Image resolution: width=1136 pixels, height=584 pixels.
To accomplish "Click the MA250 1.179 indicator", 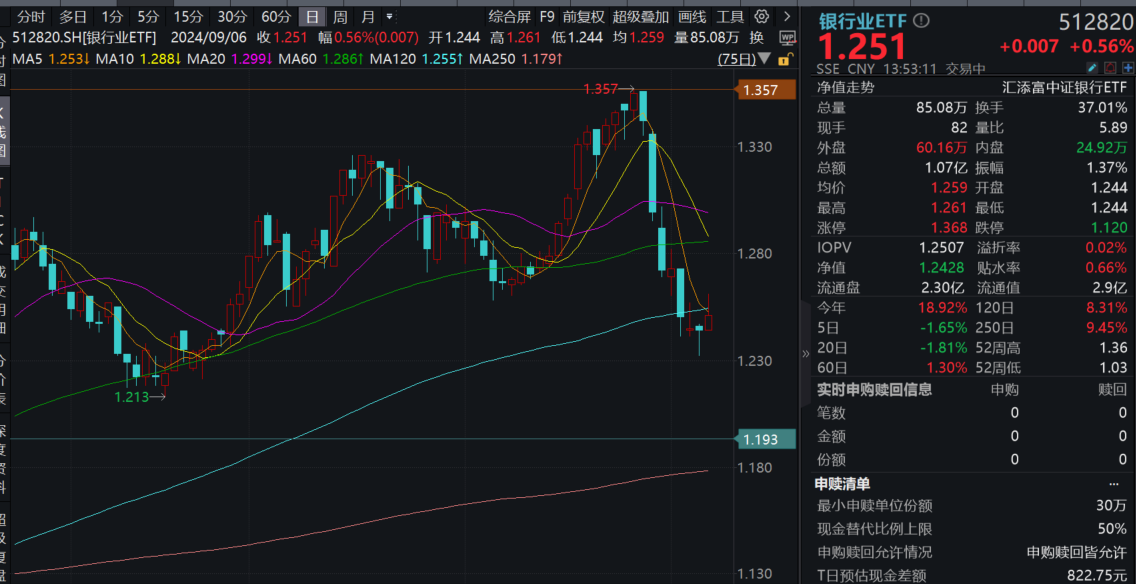I will 517,59.
